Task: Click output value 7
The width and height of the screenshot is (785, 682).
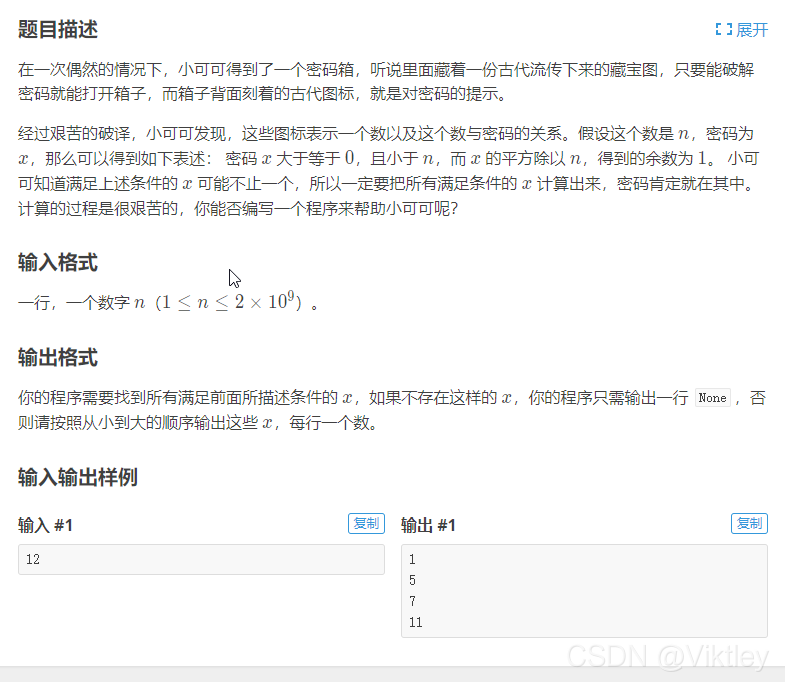Action: pyautogui.click(x=412, y=601)
